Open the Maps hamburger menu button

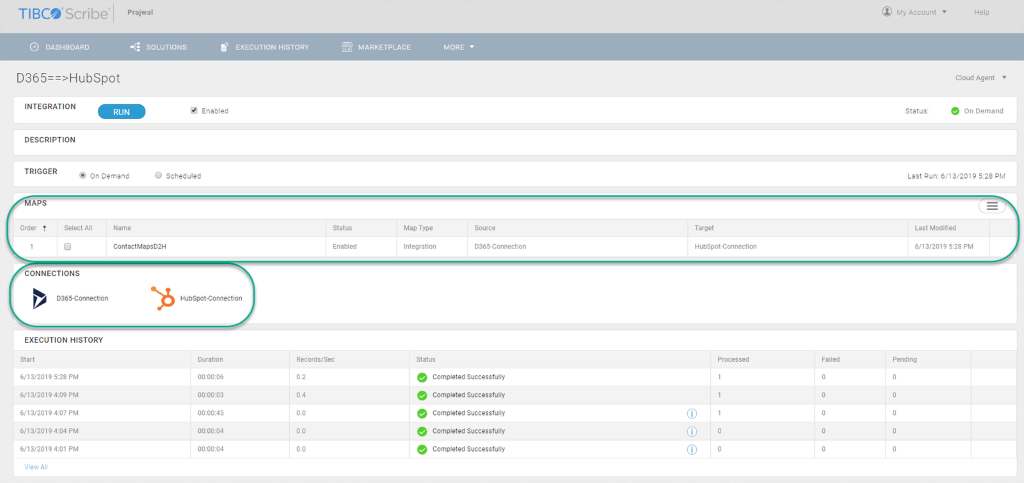pos(992,206)
